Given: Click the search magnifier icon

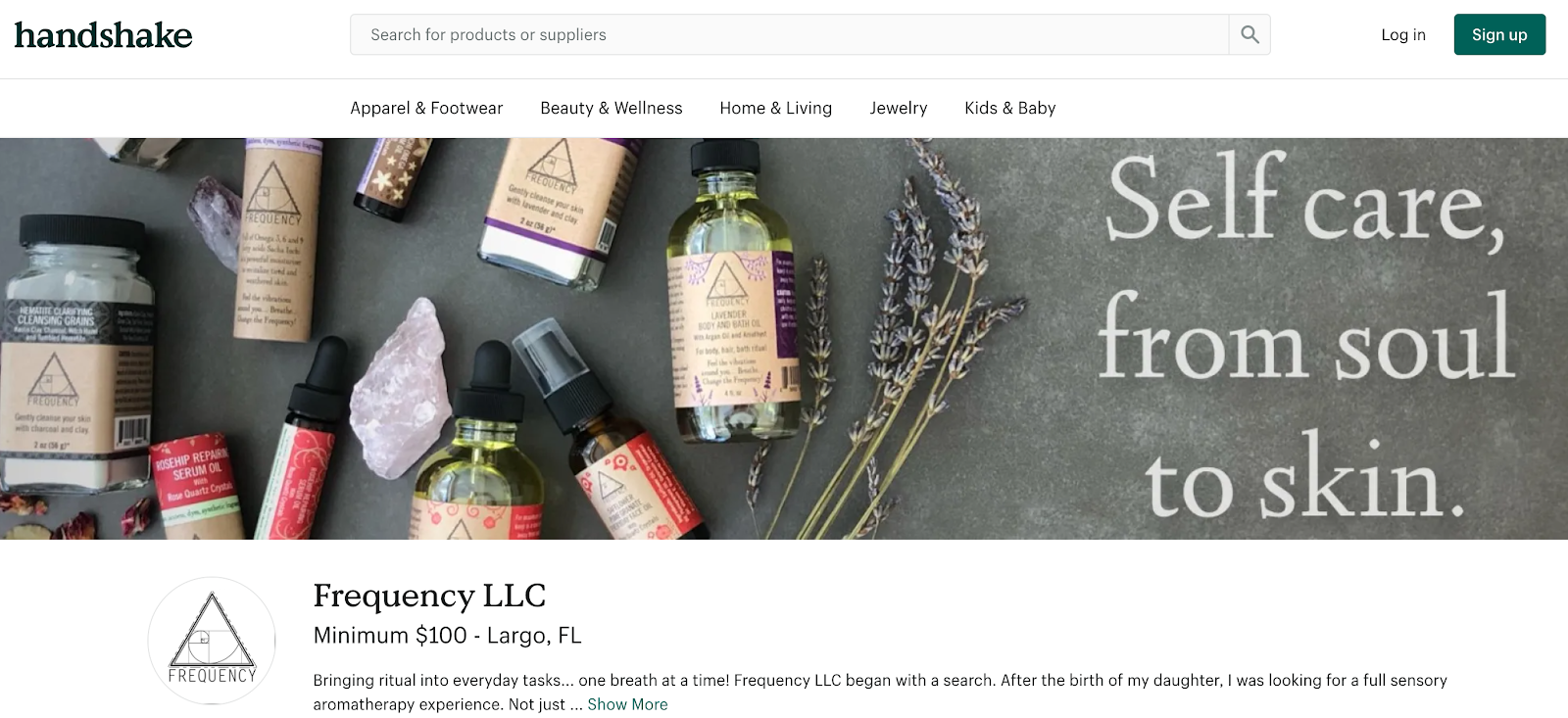Looking at the screenshot, I should coord(1249,34).
